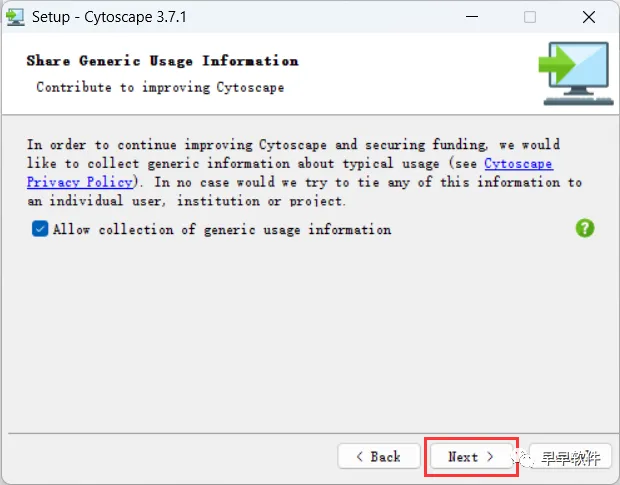Screen dimensions: 620x485
Task: Click the installer computer graphic in header
Action: point(576,74)
